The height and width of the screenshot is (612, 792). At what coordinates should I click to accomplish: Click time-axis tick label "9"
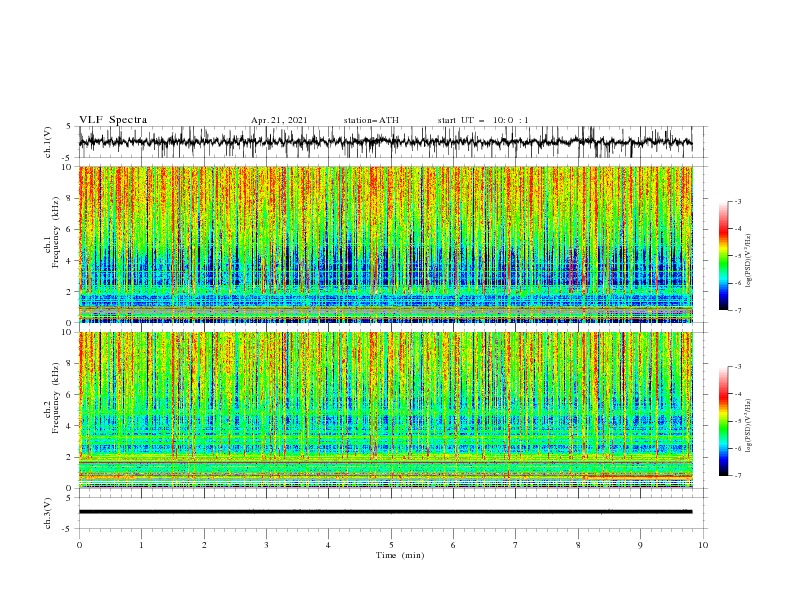[640, 545]
